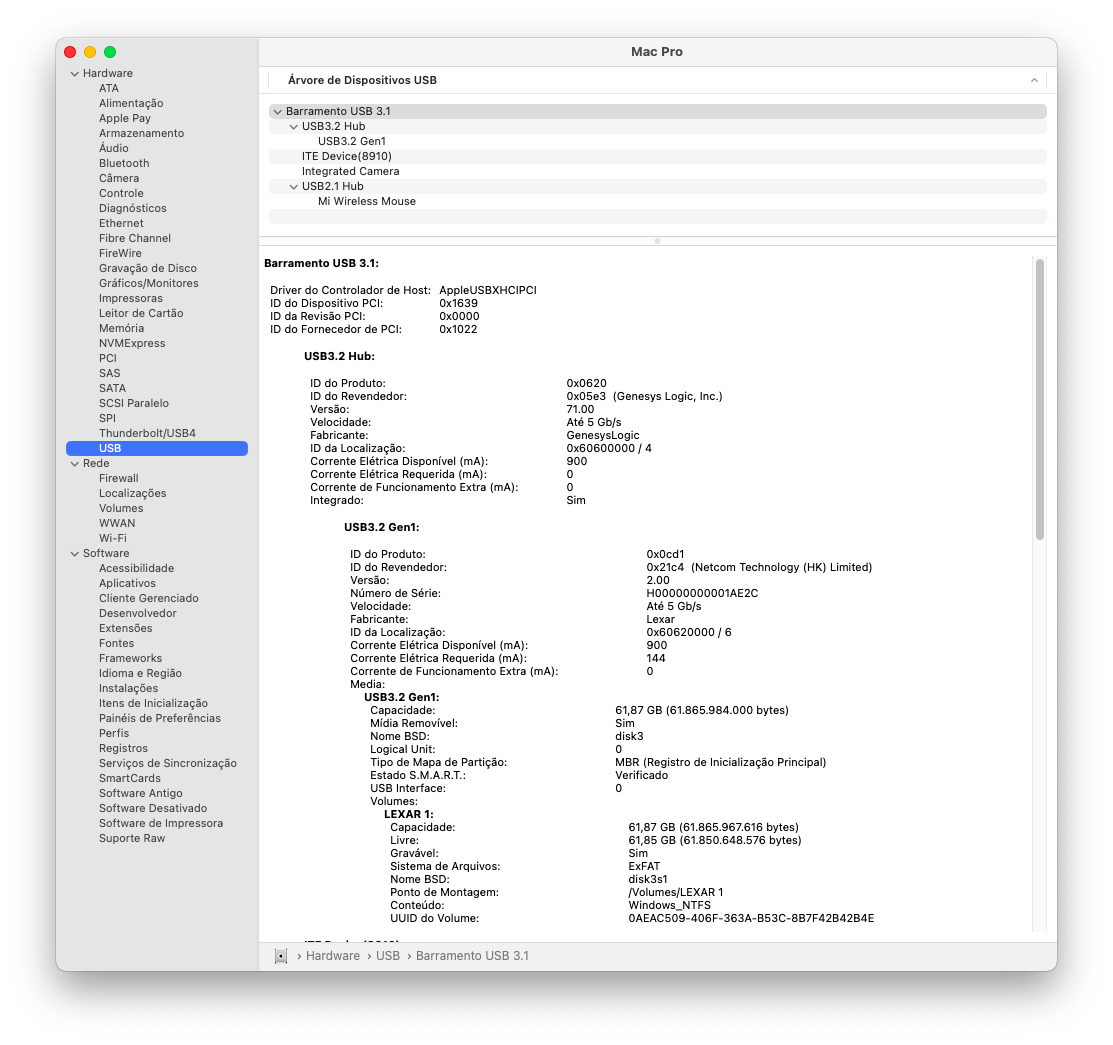Click the USB breadcrumb link at the bottom
The height and width of the screenshot is (1045, 1113).
[388, 956]
